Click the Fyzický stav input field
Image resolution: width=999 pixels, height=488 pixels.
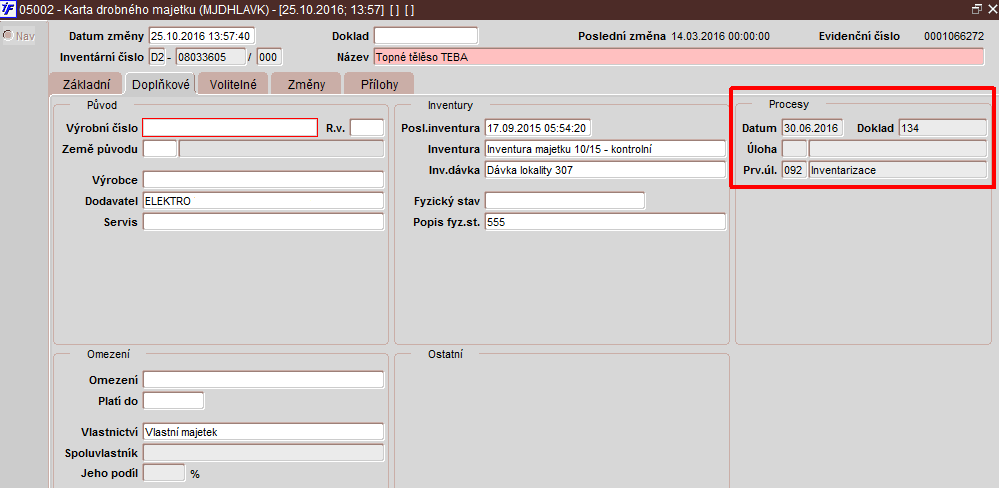[564, 201]
